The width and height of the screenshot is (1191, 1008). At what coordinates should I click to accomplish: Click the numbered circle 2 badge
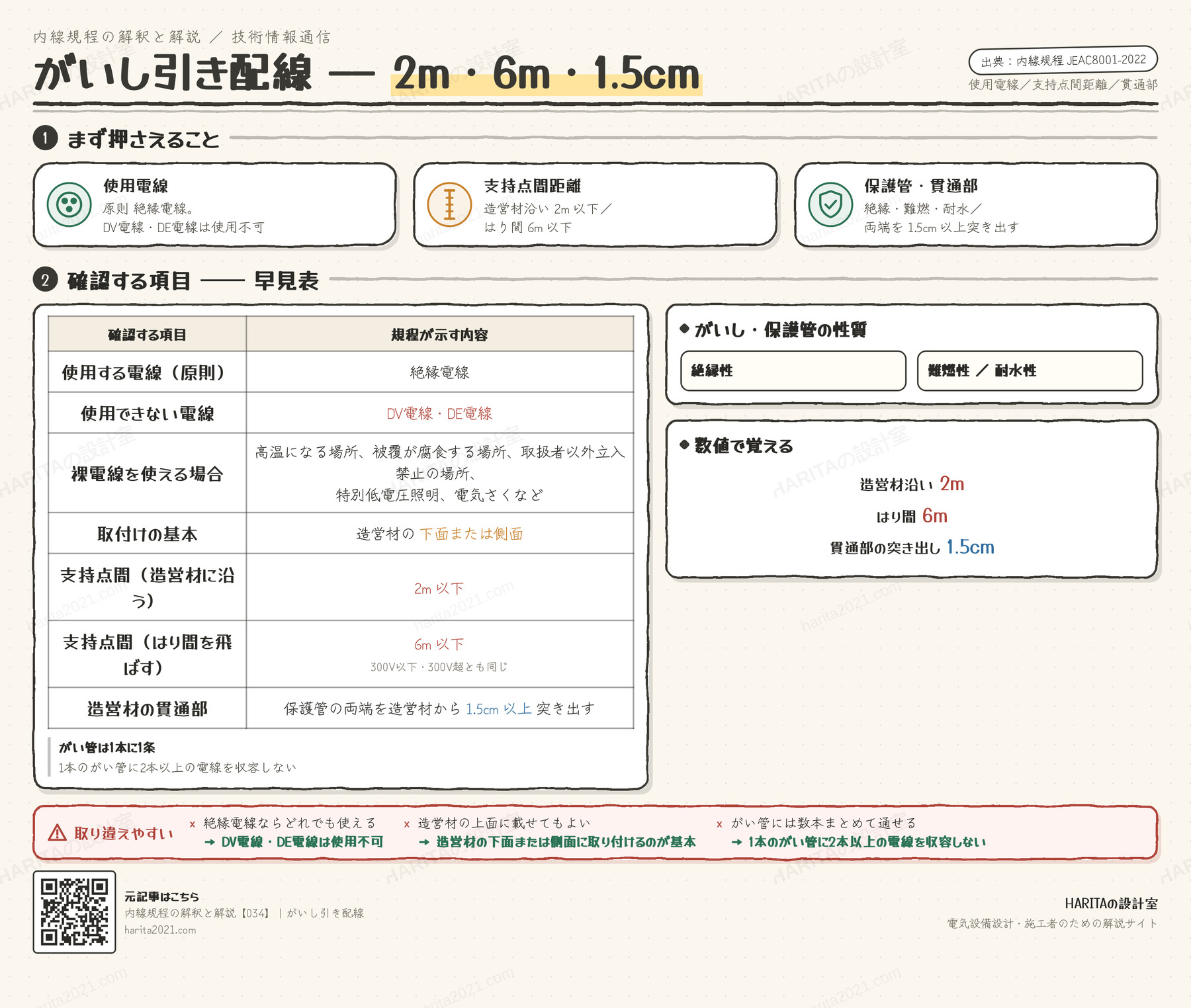pyautogui.click(x=45, y=280)
